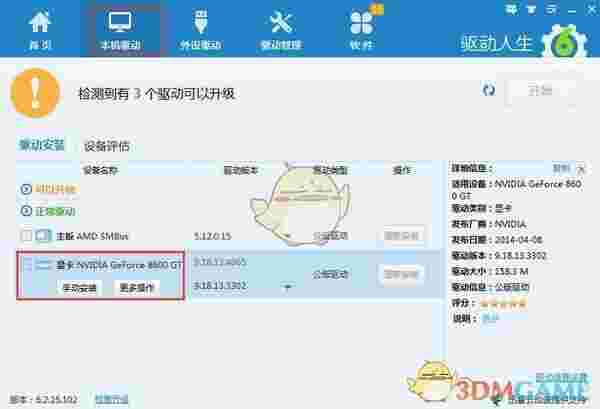Expand the green 正常驱动 group chevron
The width and height of the screenshot is (600, 409).
coord(26,211)
